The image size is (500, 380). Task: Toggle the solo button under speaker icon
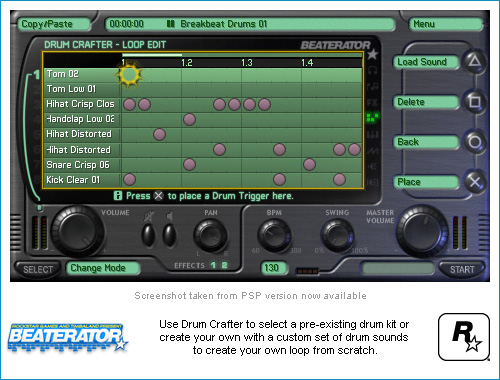coord(169,235)
